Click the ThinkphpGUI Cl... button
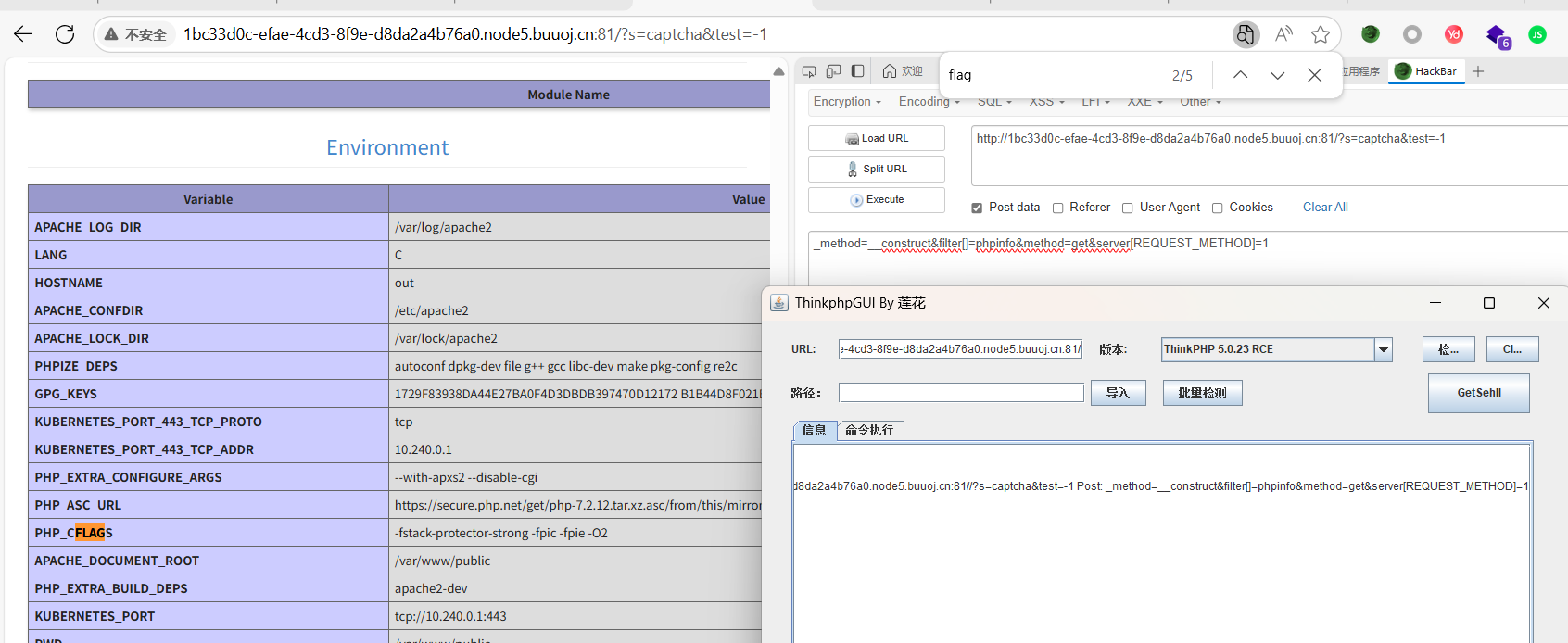Image resolution: width=1568 pixels, height=643 pixels. pos(1512,349)
